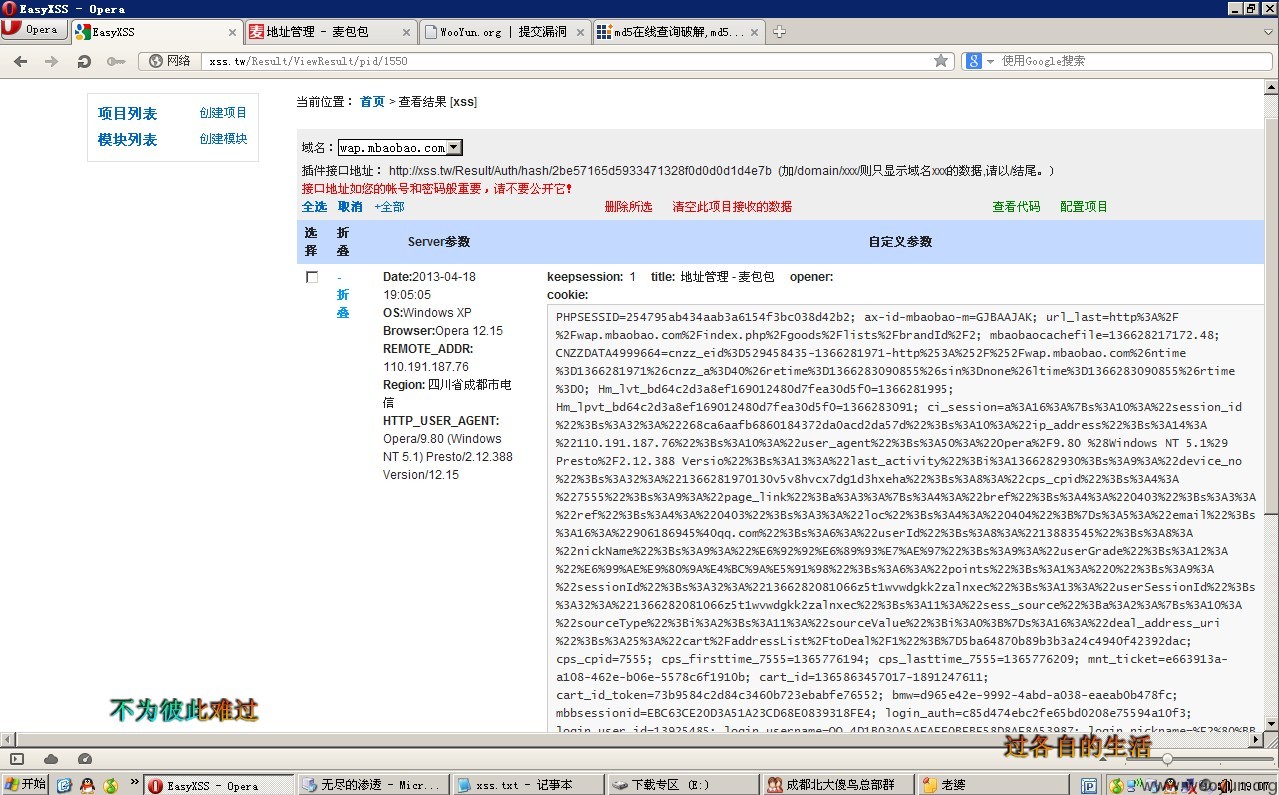Screen dimensions: 1279x795
Task: Open 项目列表 link in sidebar
Action: click(127, 114)
